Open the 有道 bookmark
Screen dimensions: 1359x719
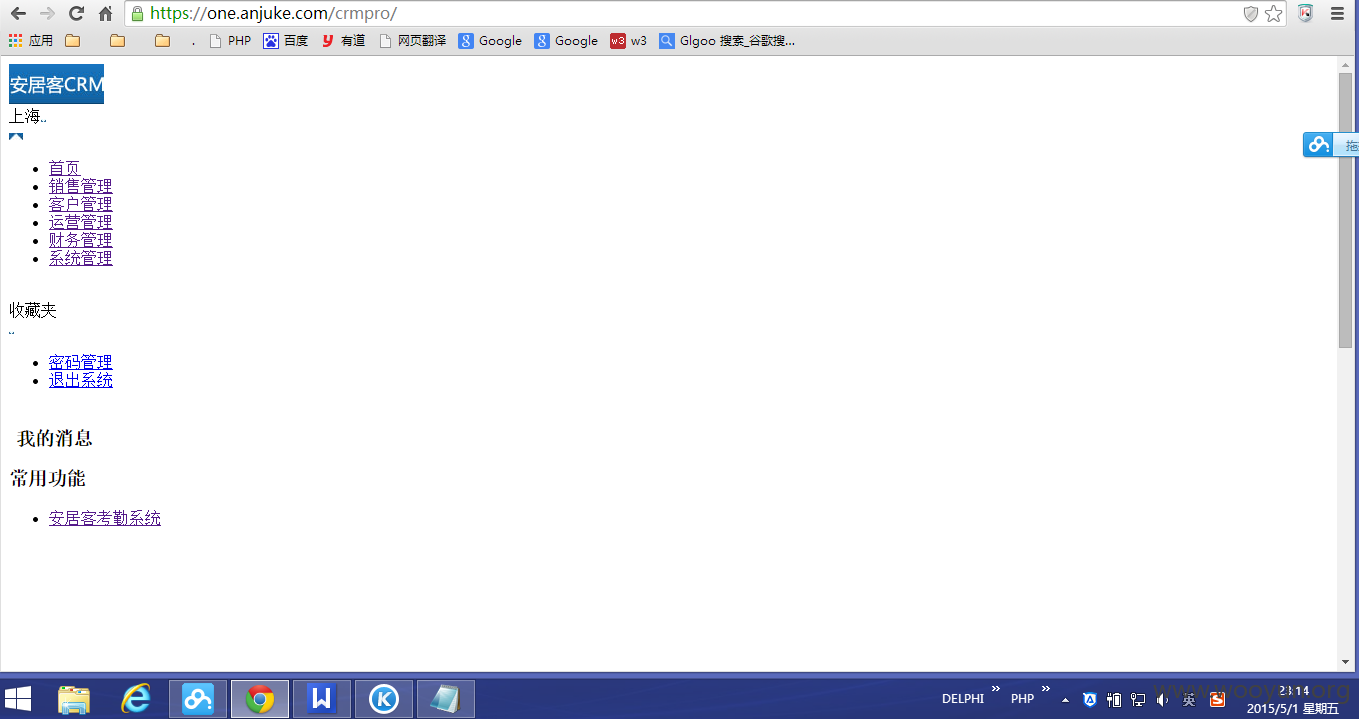pos(343,41)
